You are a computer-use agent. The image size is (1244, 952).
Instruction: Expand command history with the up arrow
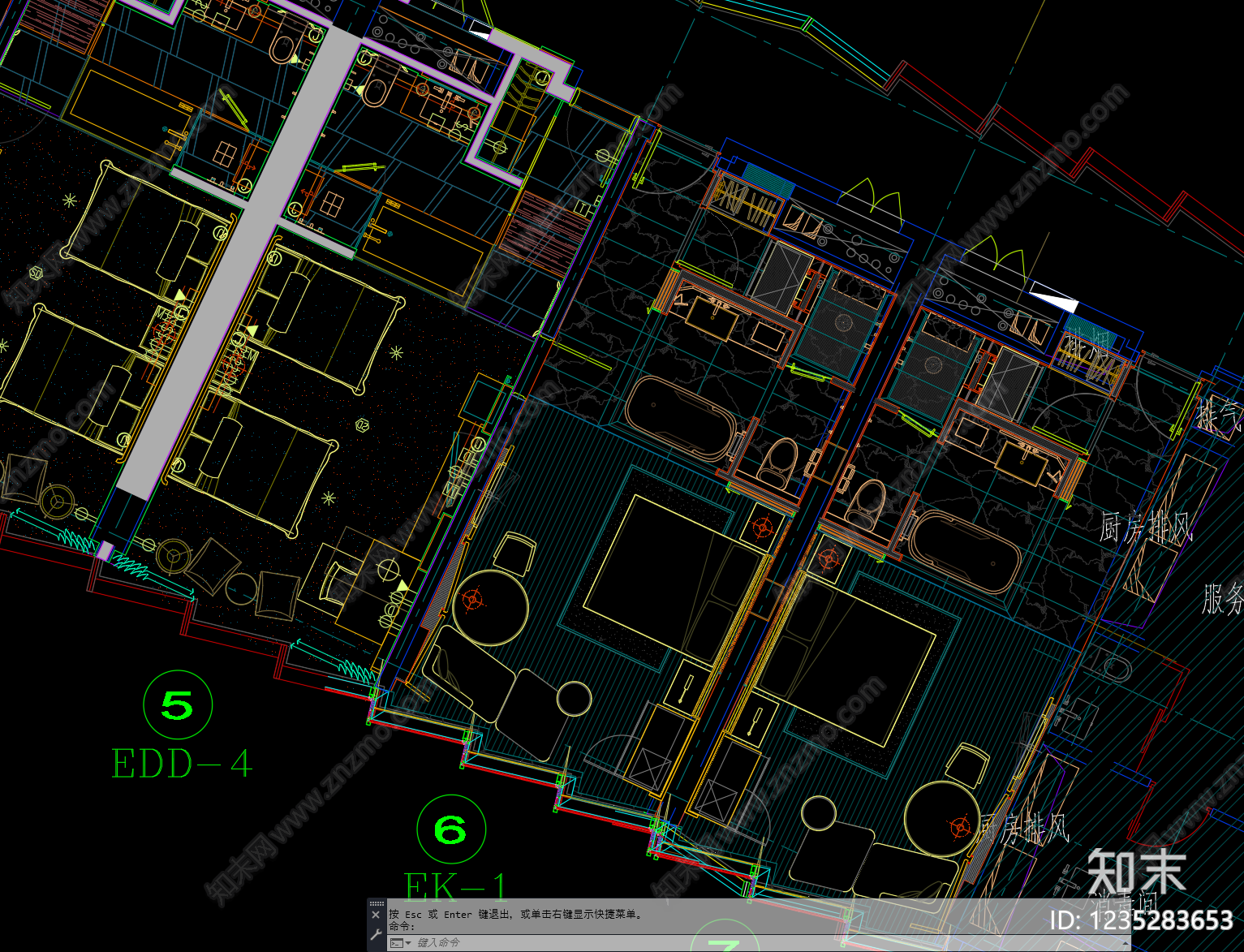[x=1126, y=942]
